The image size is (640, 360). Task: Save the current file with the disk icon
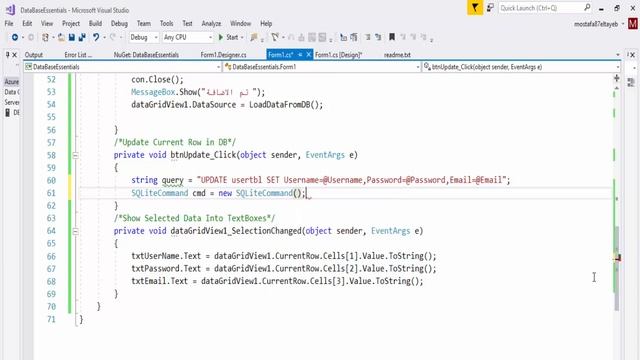72,37
